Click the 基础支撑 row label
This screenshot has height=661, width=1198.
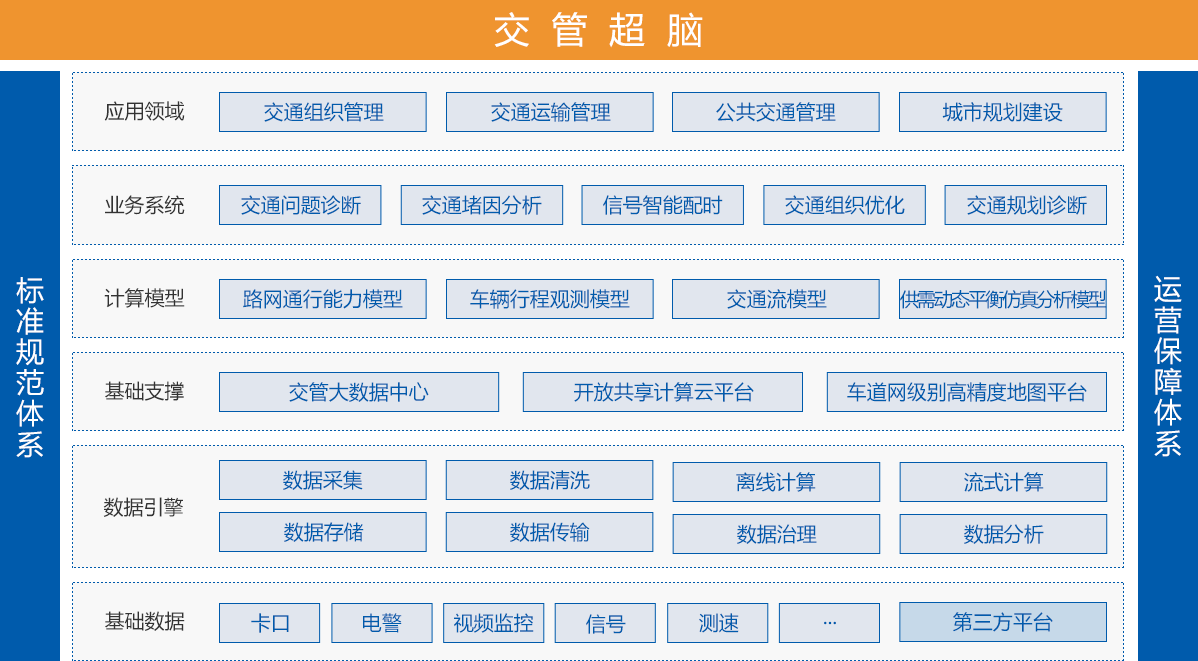pyautogui.click(x=144, y=392)
